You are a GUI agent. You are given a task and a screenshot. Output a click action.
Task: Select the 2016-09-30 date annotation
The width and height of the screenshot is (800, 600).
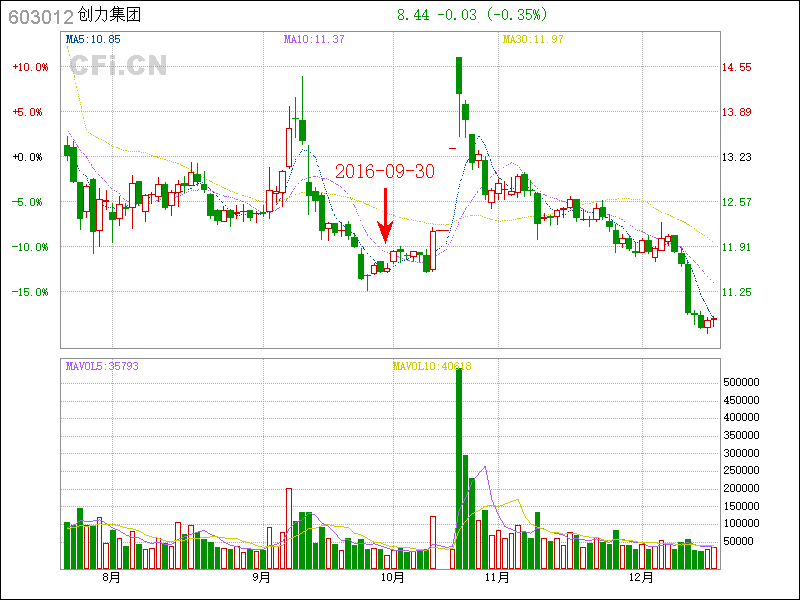pos(385,172)
